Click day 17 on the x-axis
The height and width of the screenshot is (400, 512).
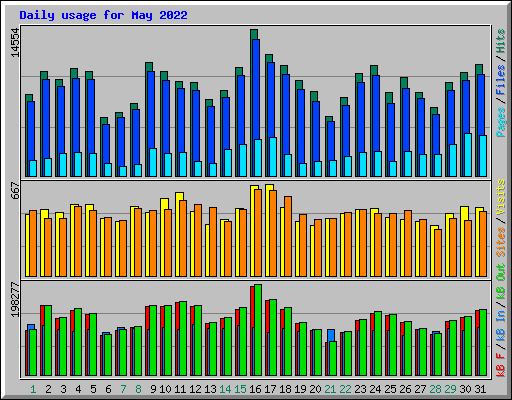click(270, 389)
